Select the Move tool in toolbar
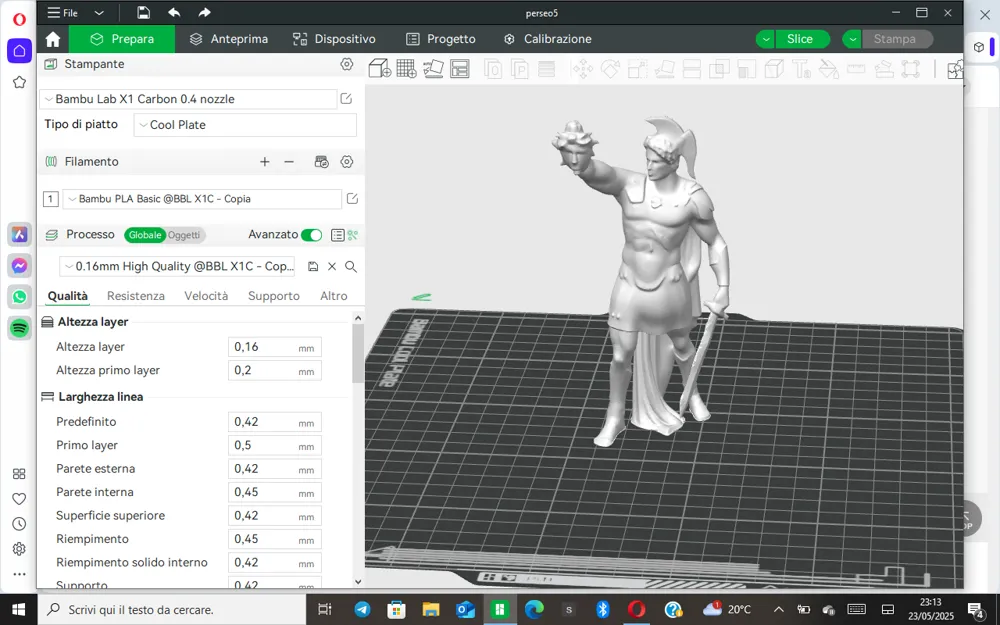Viewport: 1000px width, 625px height. coord(583,69)
